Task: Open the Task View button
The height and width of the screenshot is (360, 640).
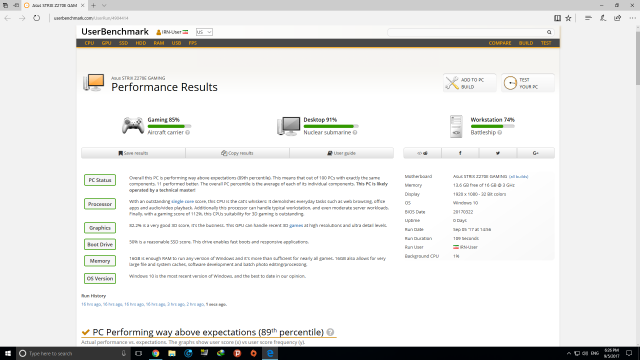Action: tap(139, 353)
